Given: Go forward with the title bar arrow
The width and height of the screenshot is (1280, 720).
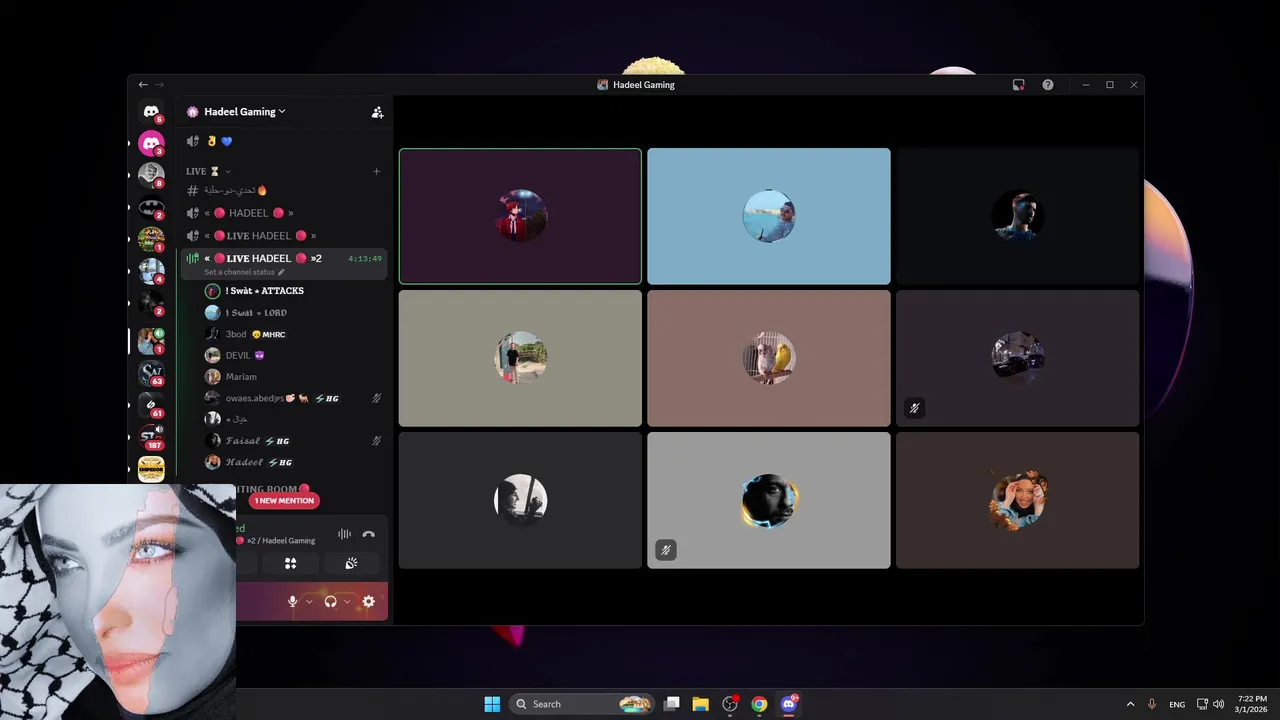Looking at the screenshot, I should [x=159, y=85].
